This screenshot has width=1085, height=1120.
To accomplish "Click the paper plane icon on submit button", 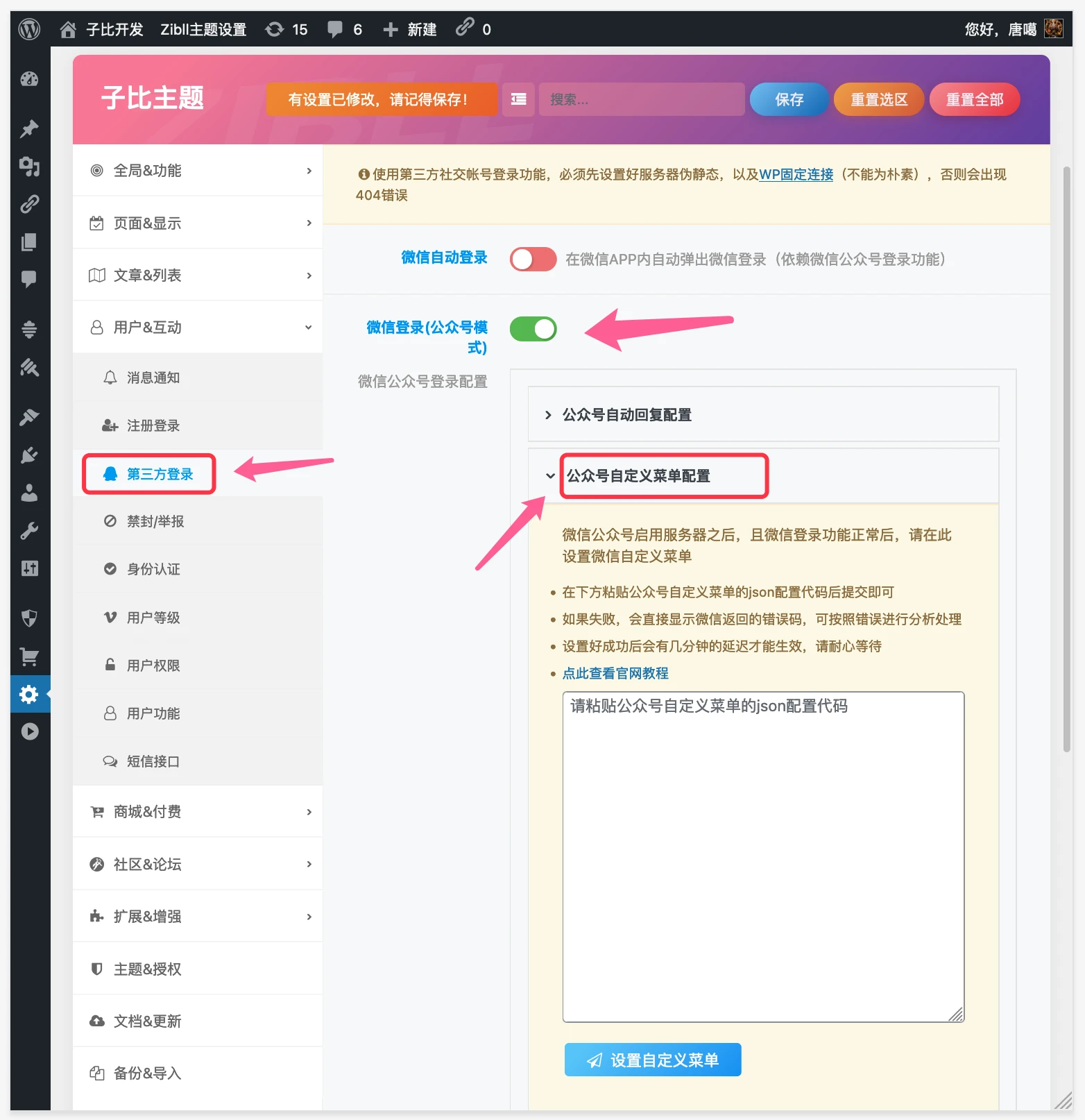I will pos(595,1060).
